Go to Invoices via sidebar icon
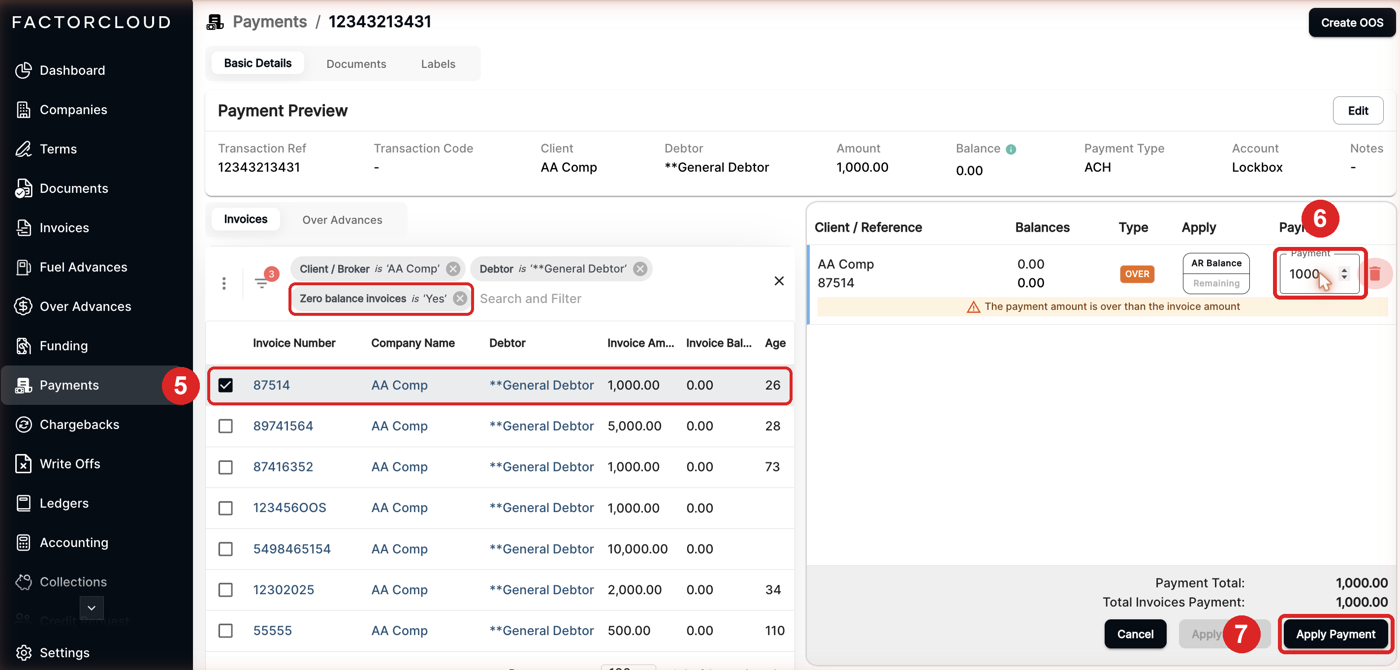Viewport: 1400px width, 670px height. coord(23,228)
